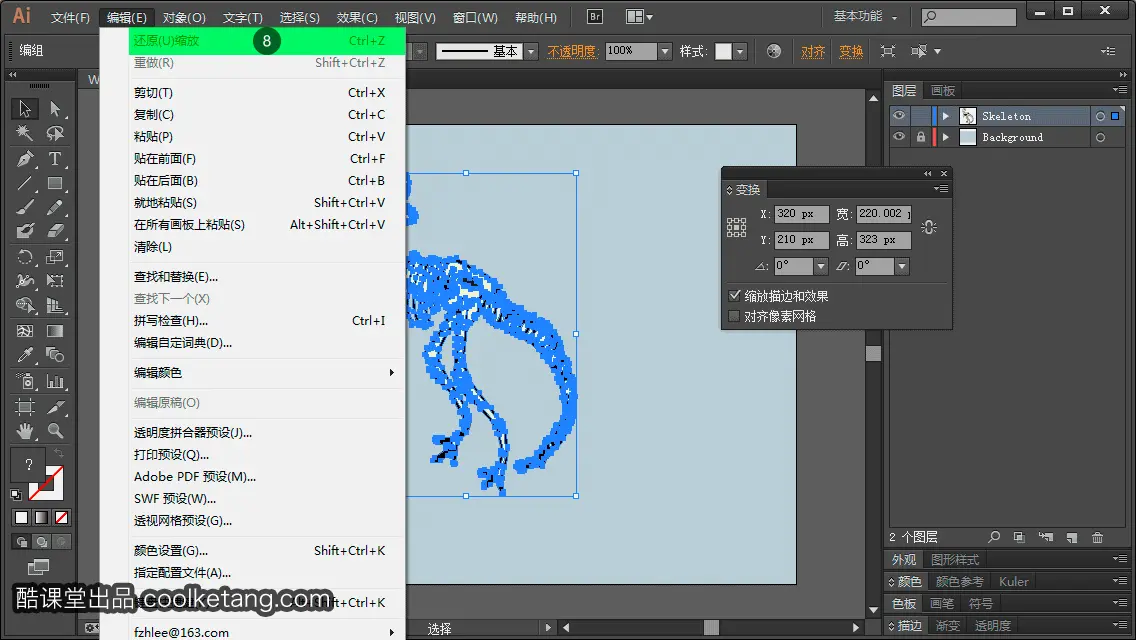Click the Gradient mode button in toolbox
This screenshot has width=1136, height=640.
(x=41, y=518)
